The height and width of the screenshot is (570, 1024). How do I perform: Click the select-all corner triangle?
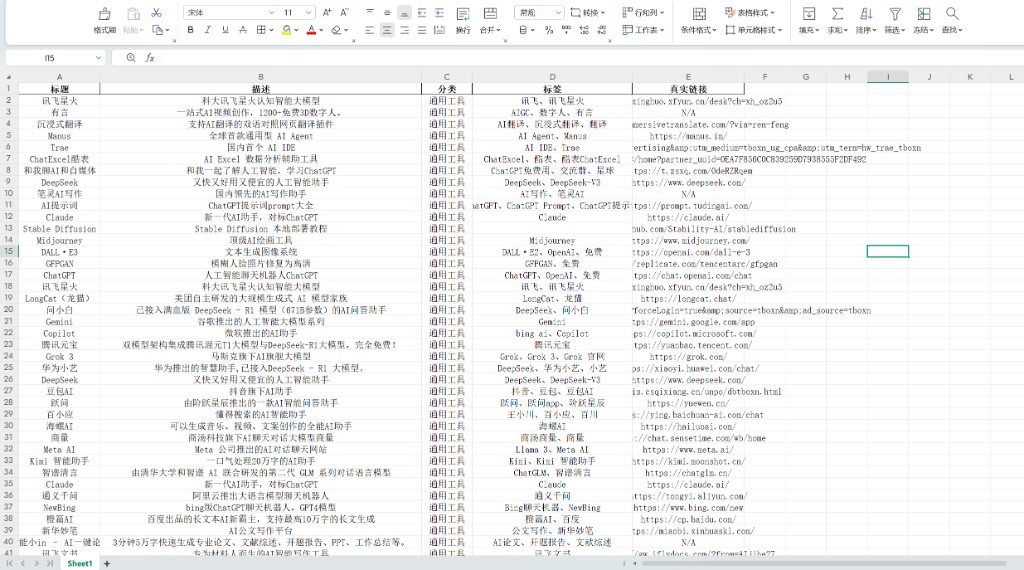pyautogui.click(x=9, y=77)
